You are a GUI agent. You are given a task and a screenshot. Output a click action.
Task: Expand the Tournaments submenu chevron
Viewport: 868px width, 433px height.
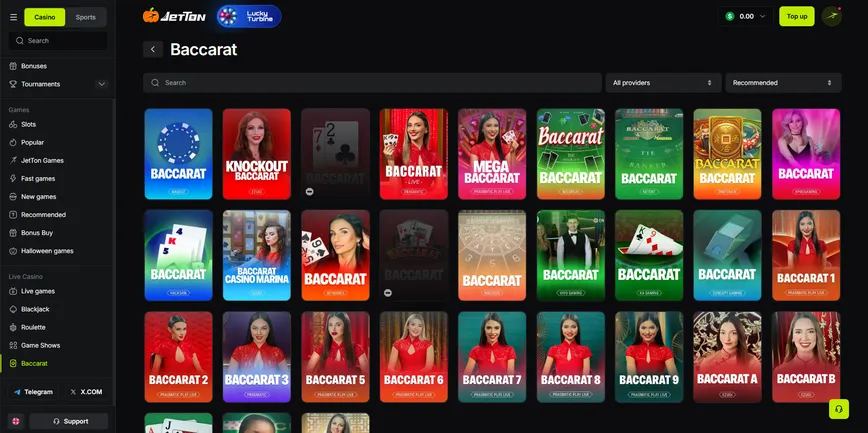click(x=101, y=84)
